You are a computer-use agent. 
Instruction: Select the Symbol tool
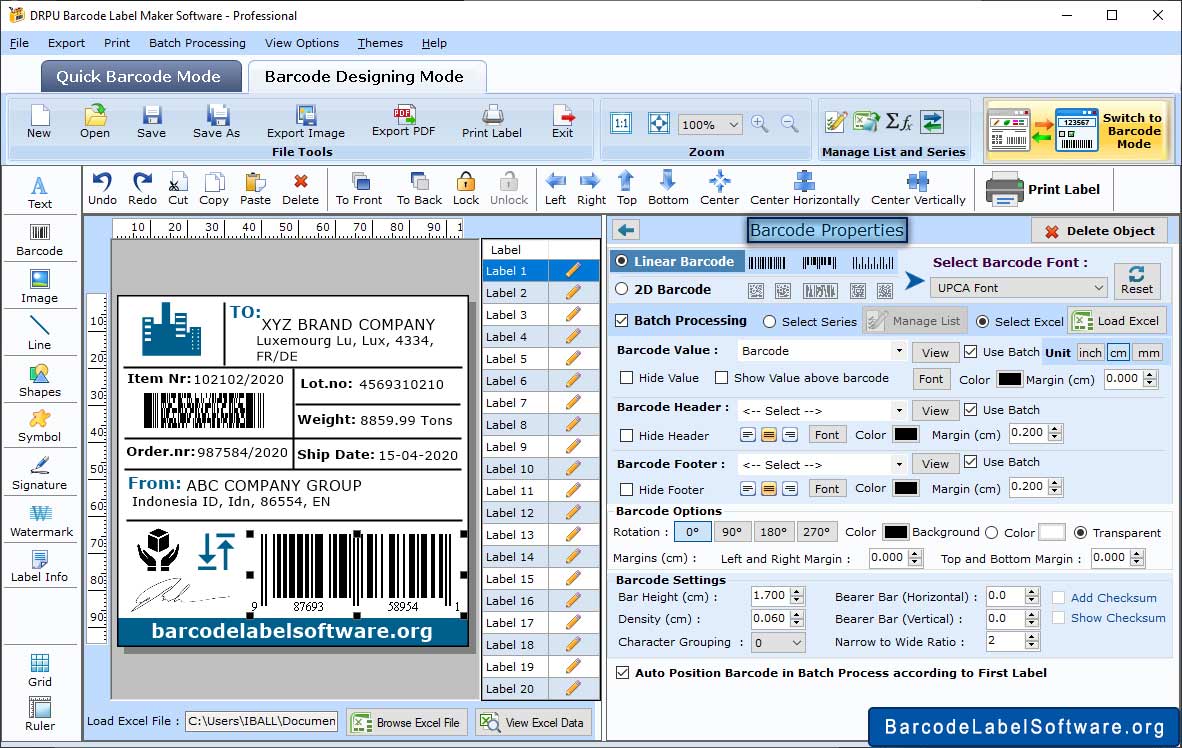[39, 426]
